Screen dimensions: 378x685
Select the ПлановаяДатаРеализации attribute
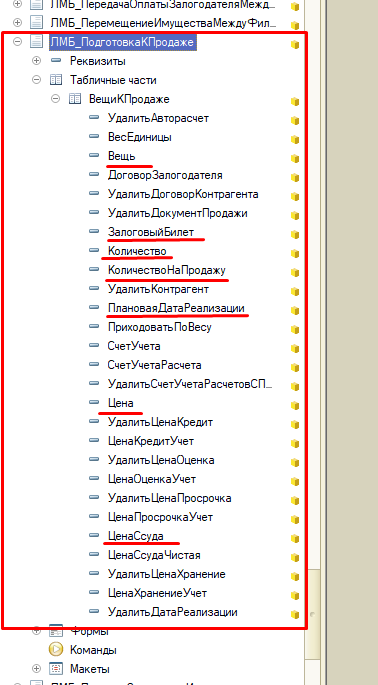tap(177, 308)
